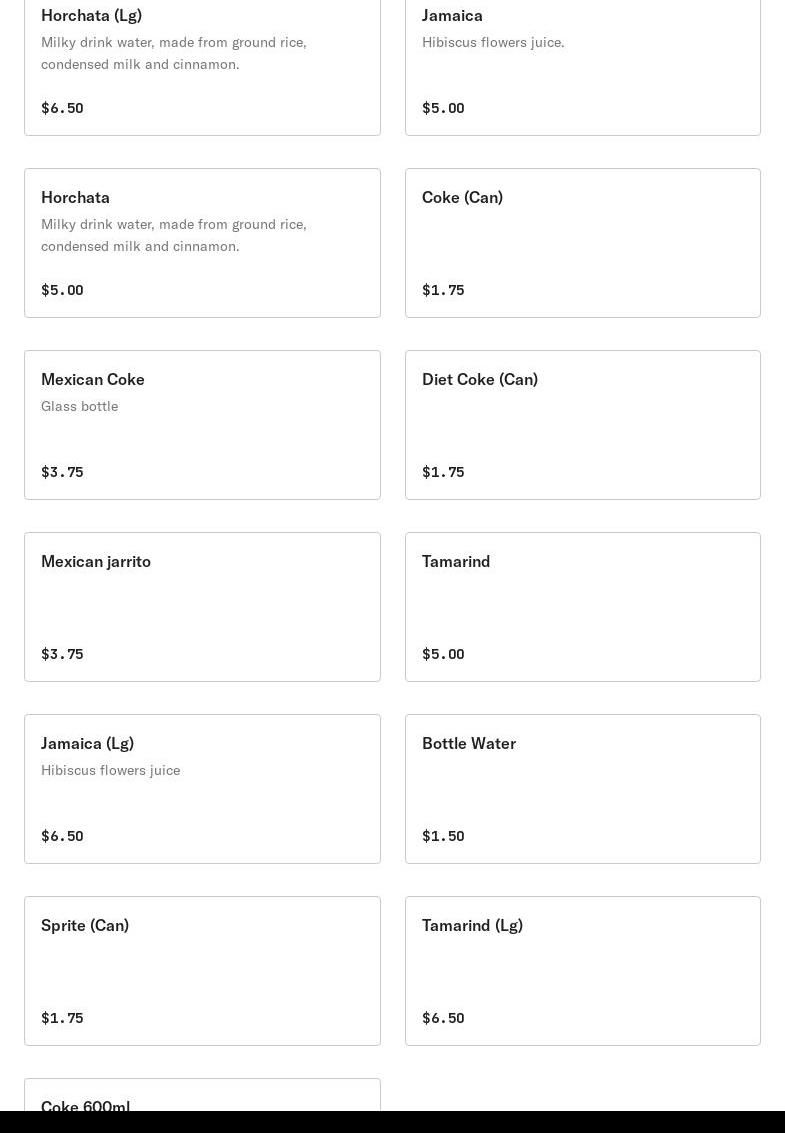Image resolution: width=785 pixels, height=1133 pixels.
Task: Pick the Diet Coke (Can) item
Action: pos(582,425)
